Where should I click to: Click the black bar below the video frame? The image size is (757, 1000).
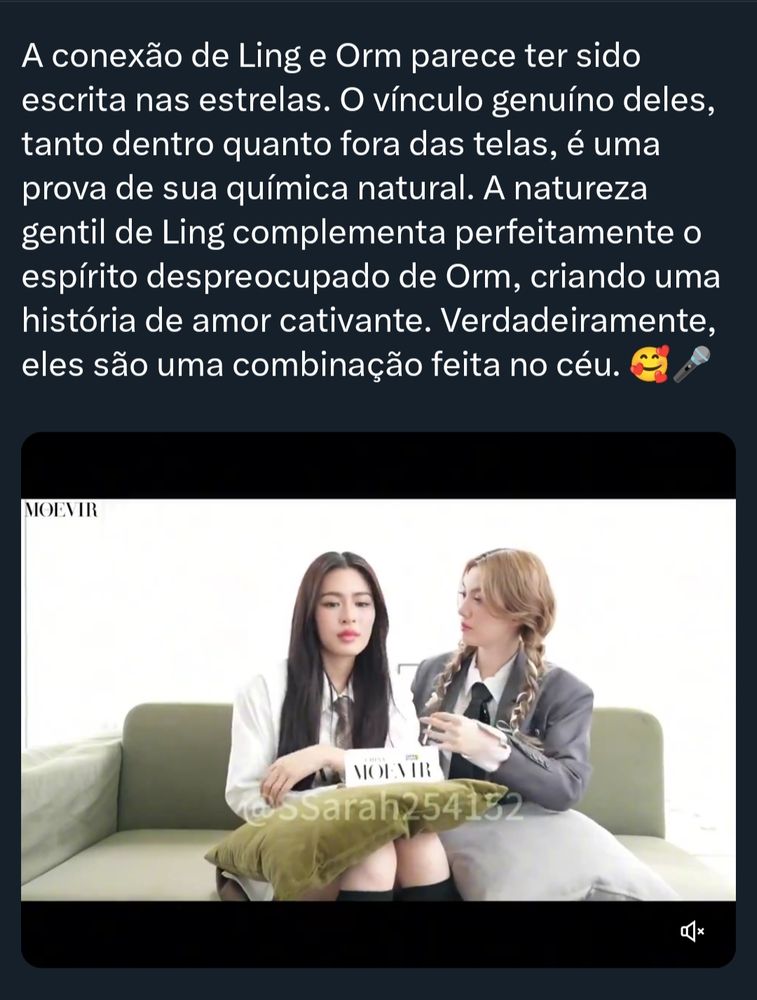[x=378, y=934]
